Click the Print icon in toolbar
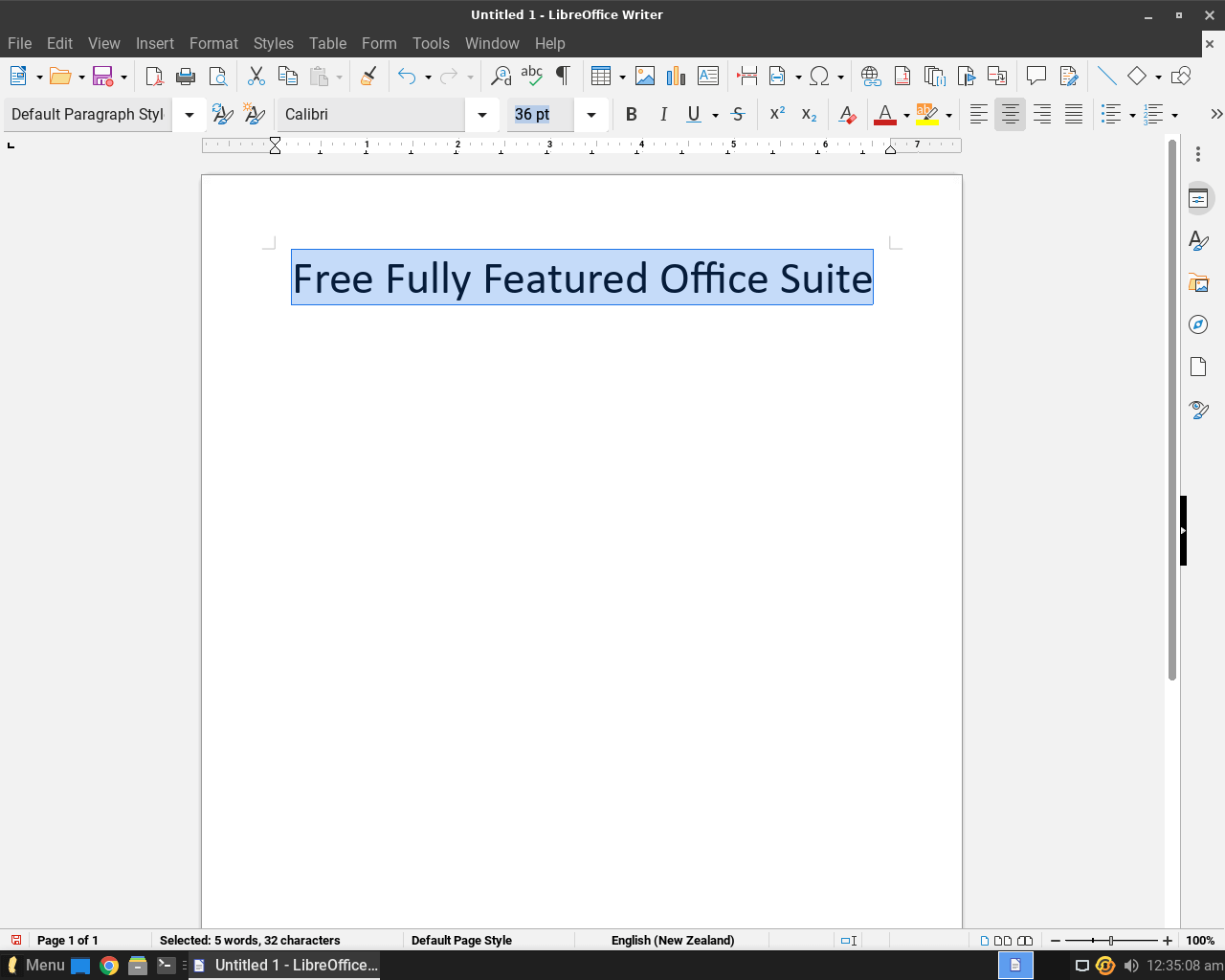The image size is (1225, 980). [x=186, y=77]
